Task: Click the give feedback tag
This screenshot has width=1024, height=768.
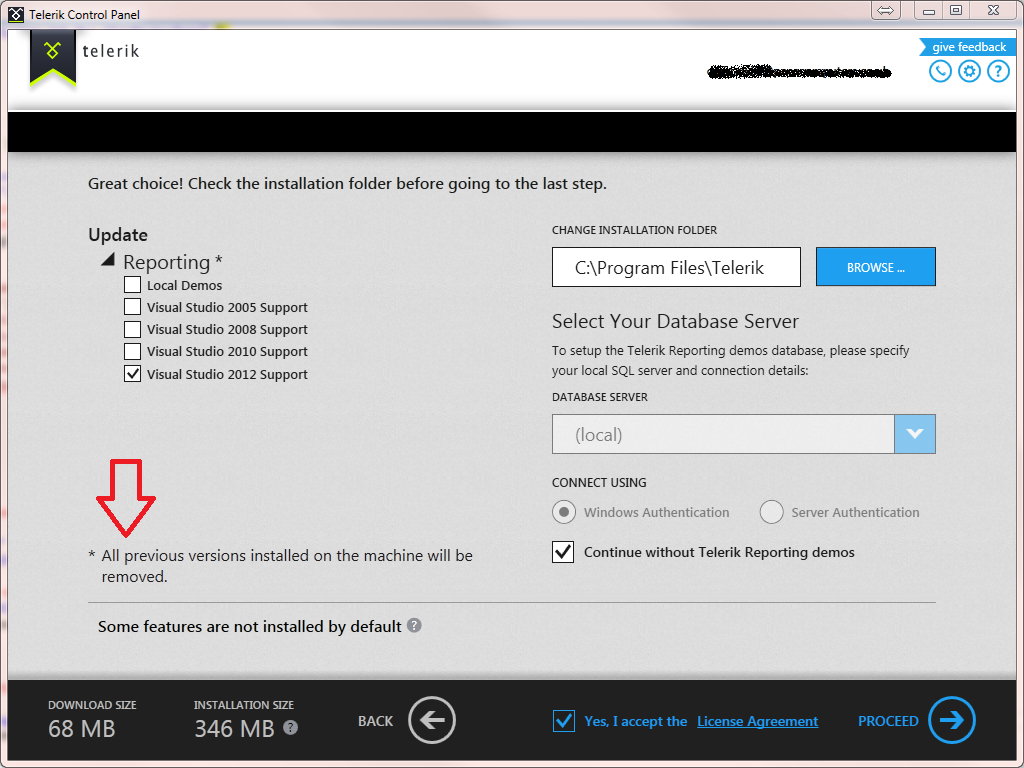Action: (967, 47)
